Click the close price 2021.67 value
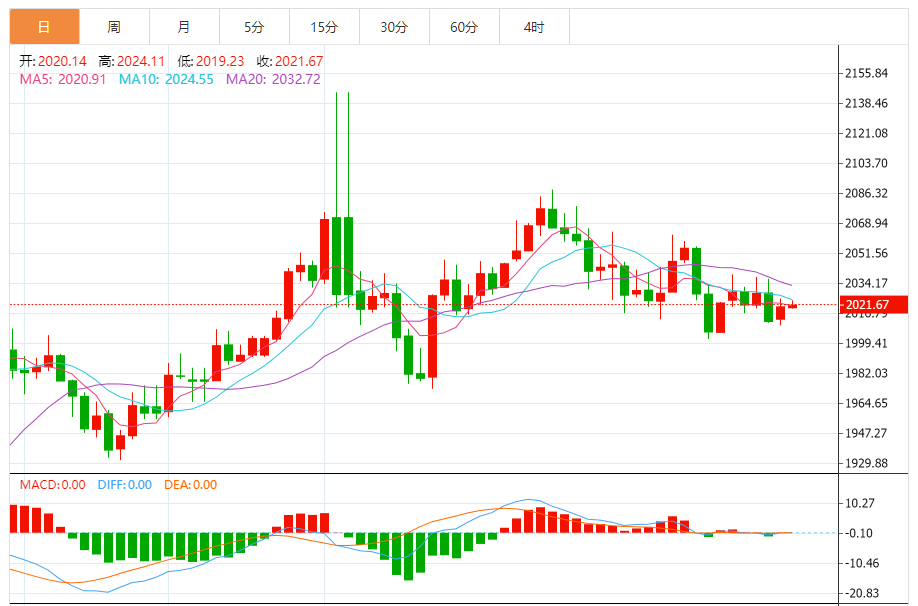Viewport: 918px width, 606px height. click(x=299, y=61)
